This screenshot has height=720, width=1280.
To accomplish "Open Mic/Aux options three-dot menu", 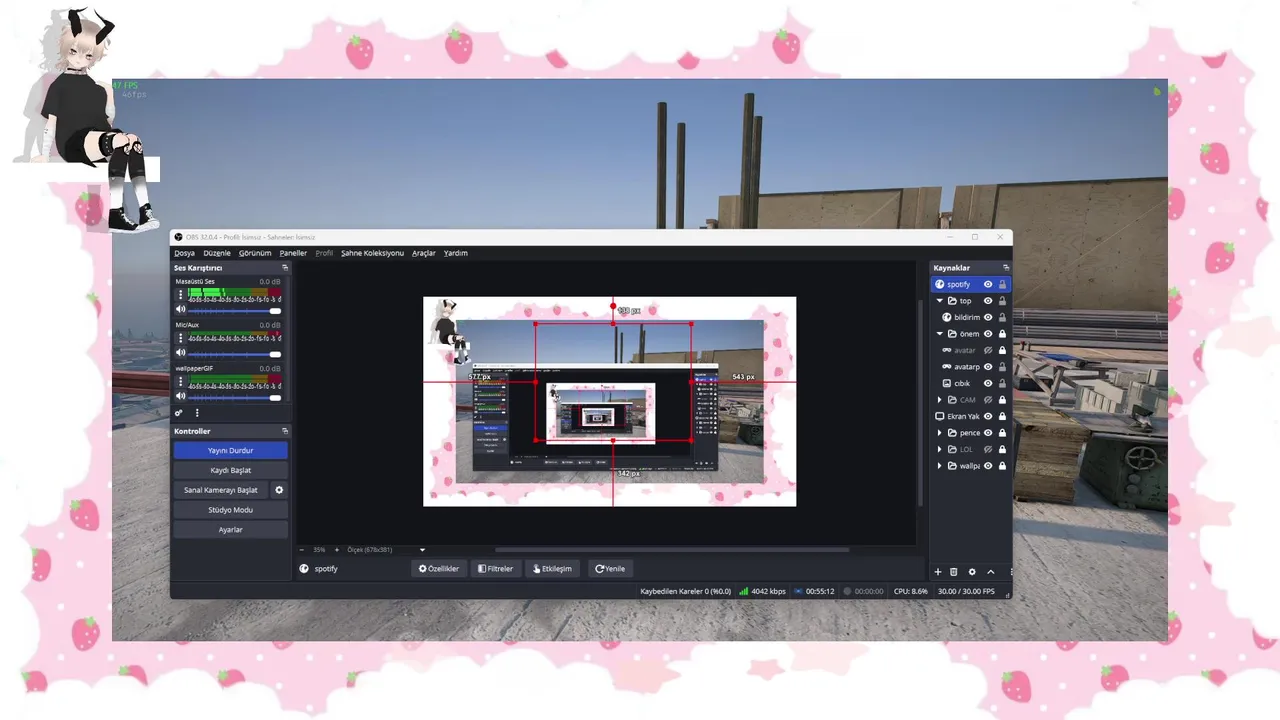I will coord(181,338).
